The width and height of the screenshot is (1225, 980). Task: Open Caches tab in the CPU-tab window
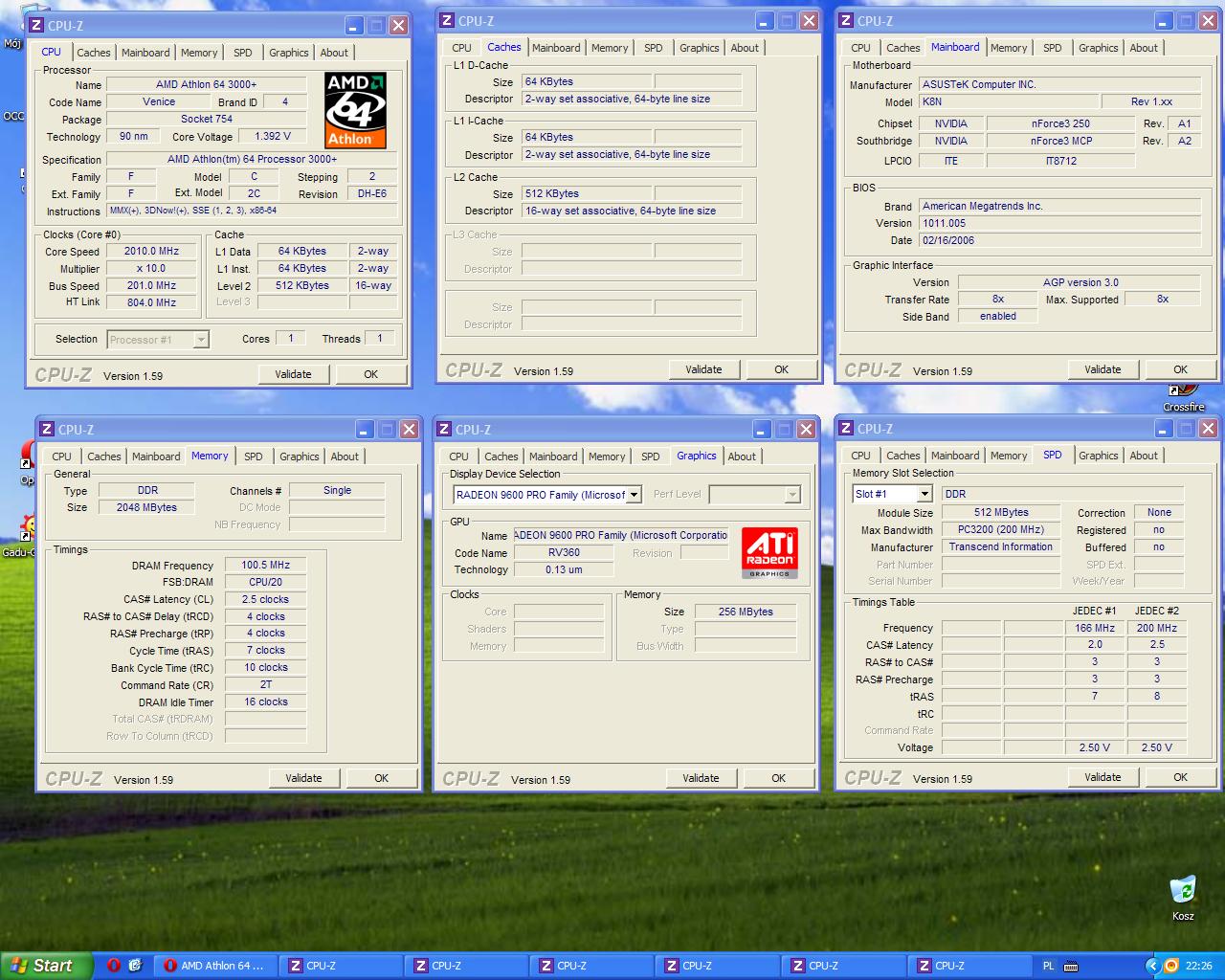click(x=94, y=53)
